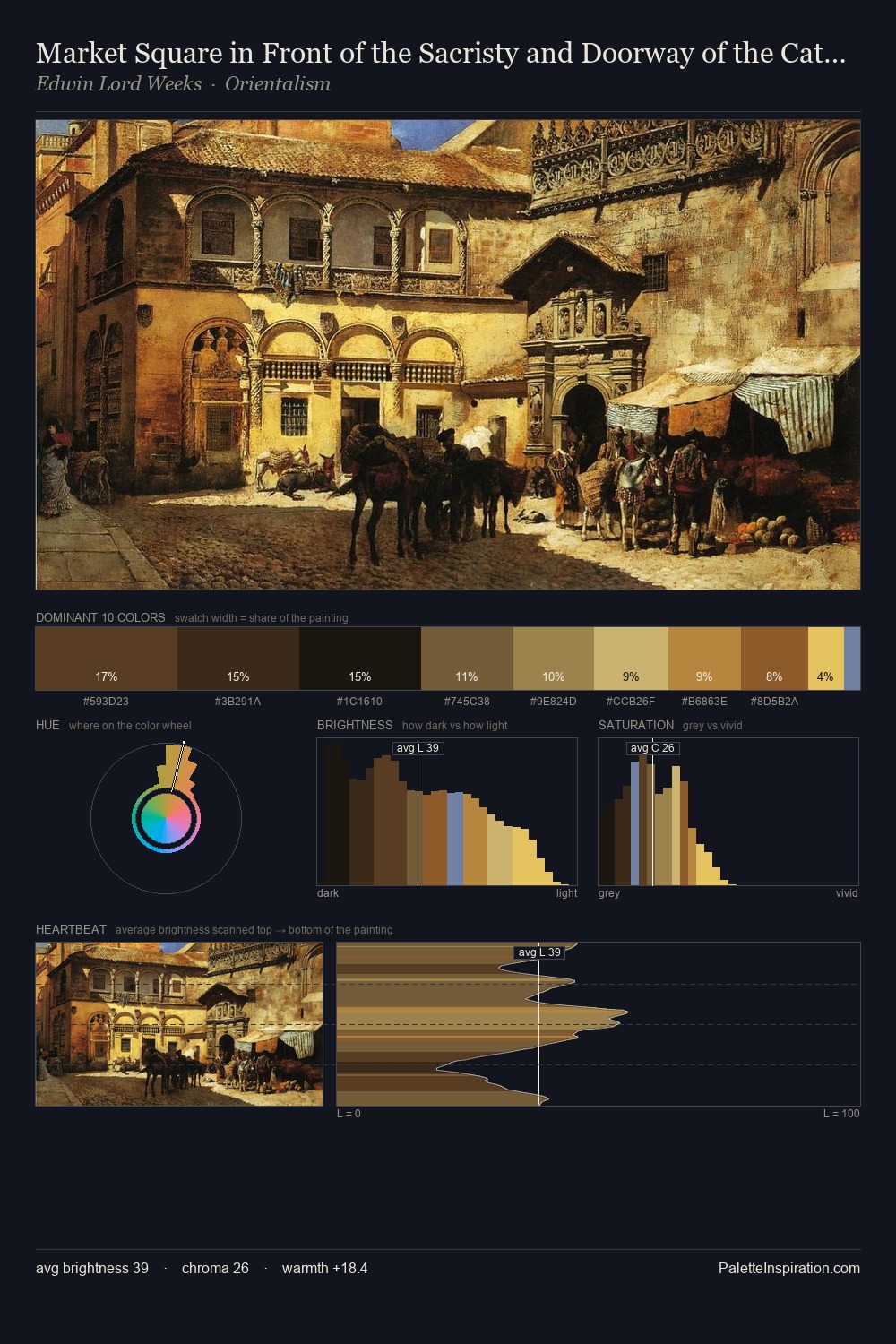This screenshot has width=896, height=1344.
Task: Click the HEARTBEAT section heading
Action: 71,930
